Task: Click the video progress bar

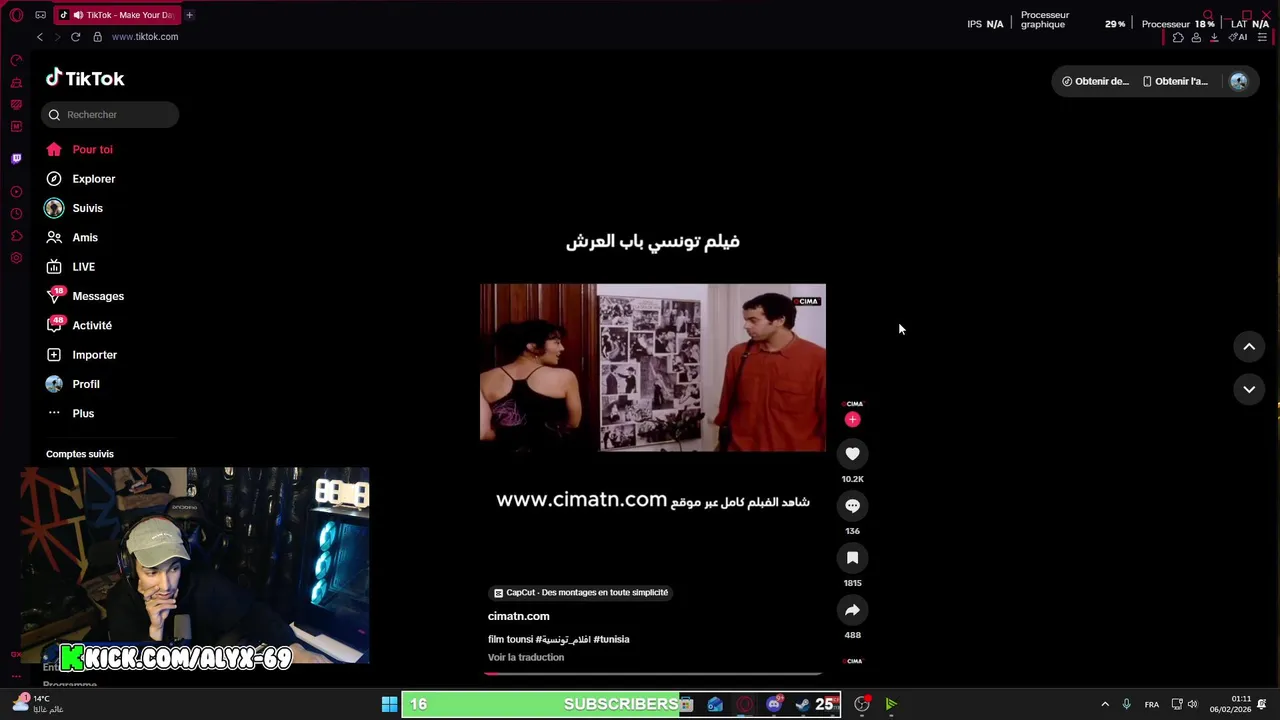Action: click(x=653, y=673)
